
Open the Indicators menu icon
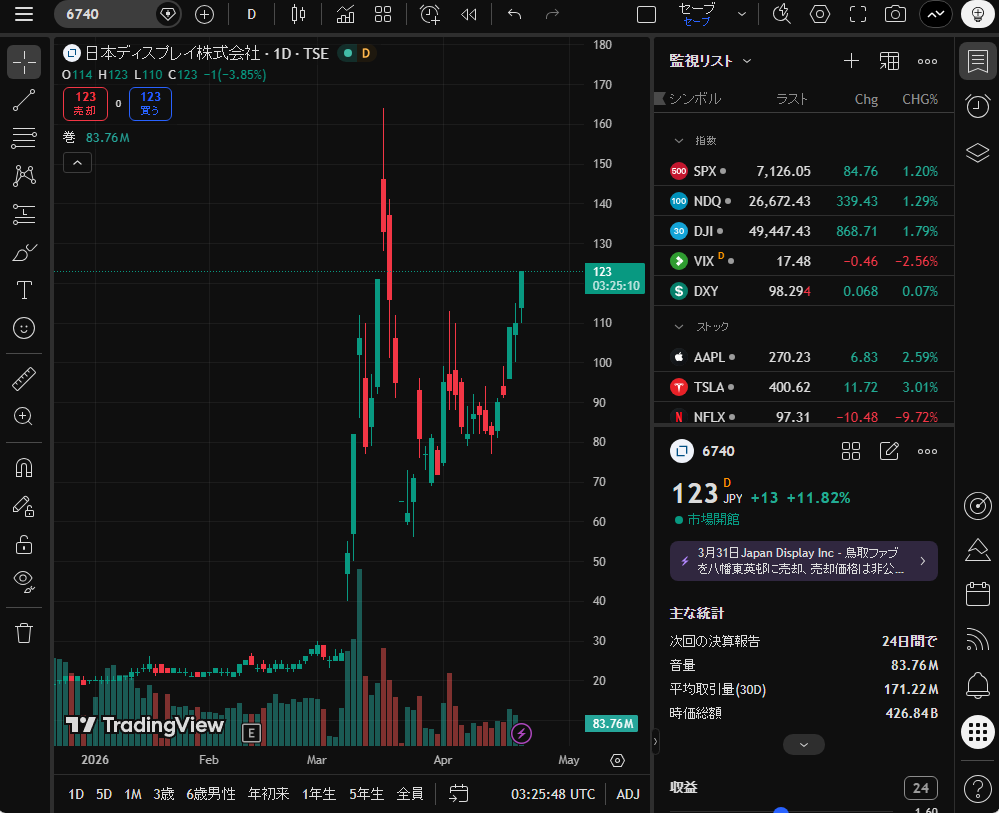(345, 14)
